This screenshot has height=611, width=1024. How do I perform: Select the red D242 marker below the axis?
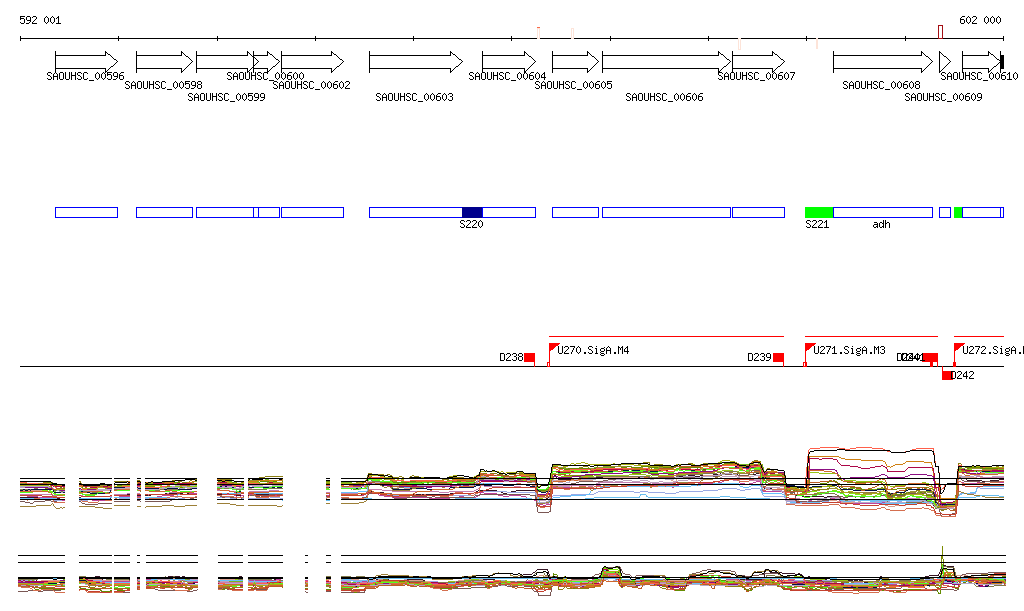(947, 375)
